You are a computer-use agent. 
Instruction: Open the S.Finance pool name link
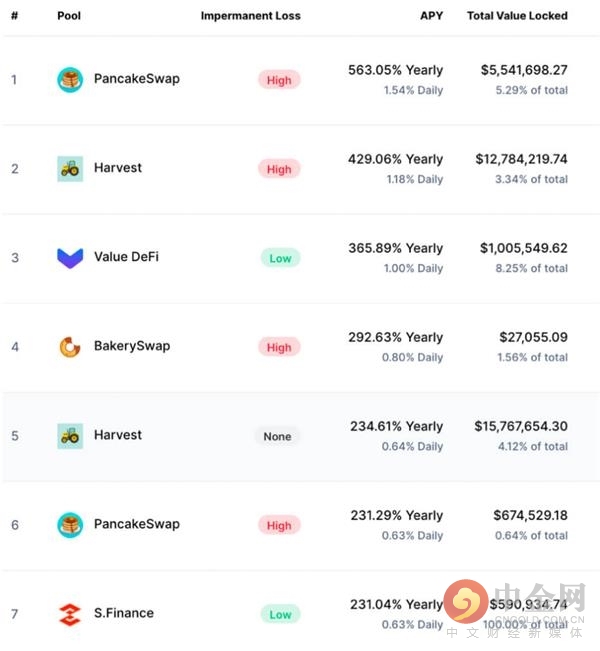124,613
